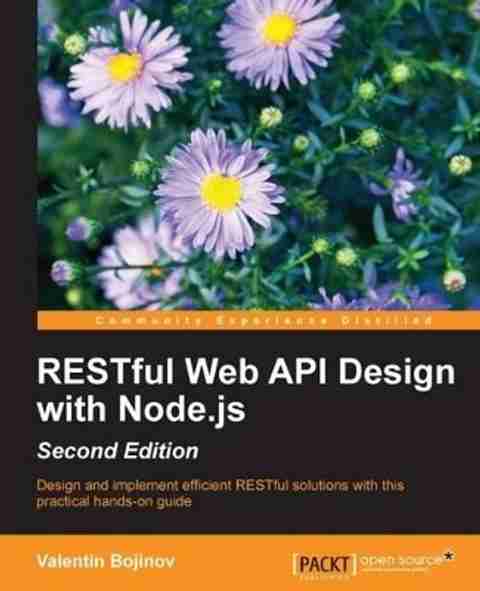Click the PACKT publisher logo
Image resolution: width=480 pixels, height=591 pixels.
tap(324, 565)
